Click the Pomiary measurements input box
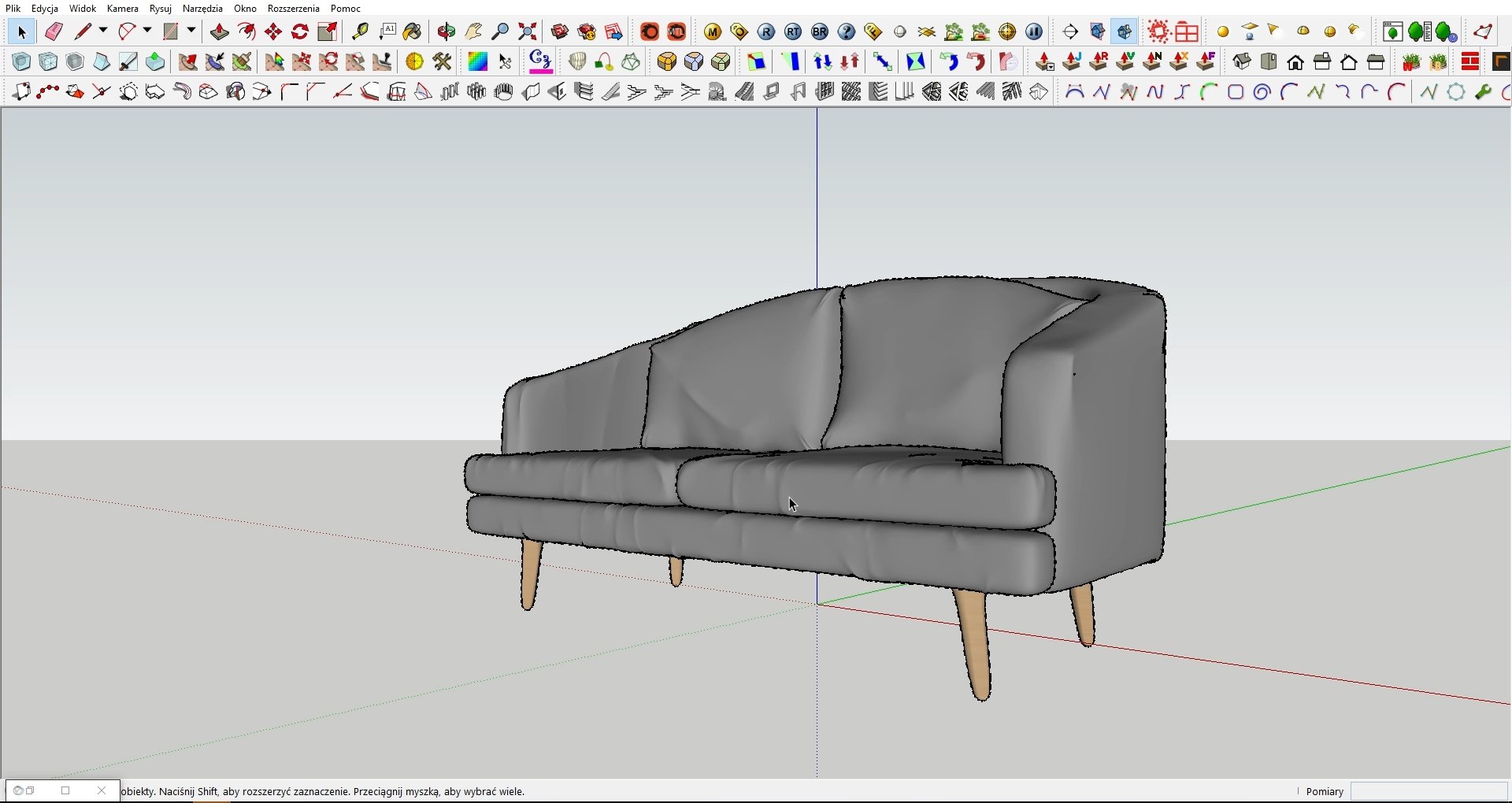The width and height of the screenshot is (1512, 803). 1429,792
